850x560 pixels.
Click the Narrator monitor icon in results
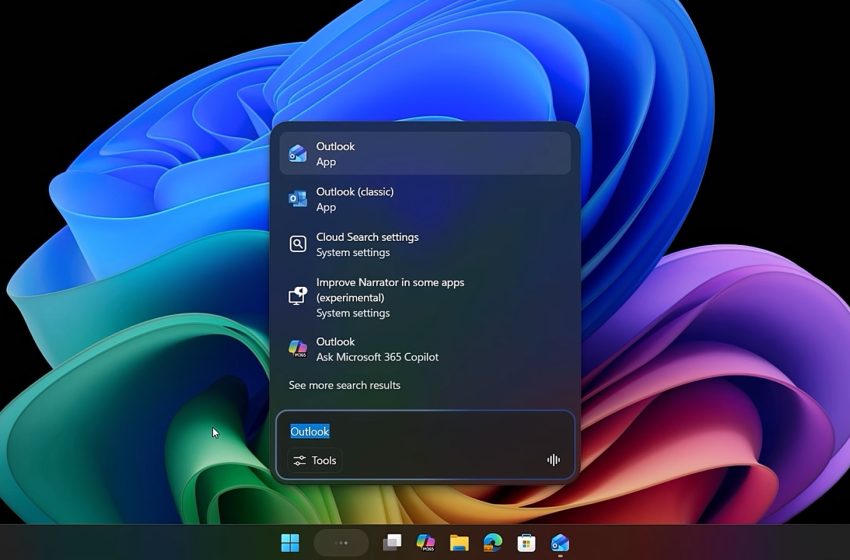pyautogui.click(x=298, y=297)
